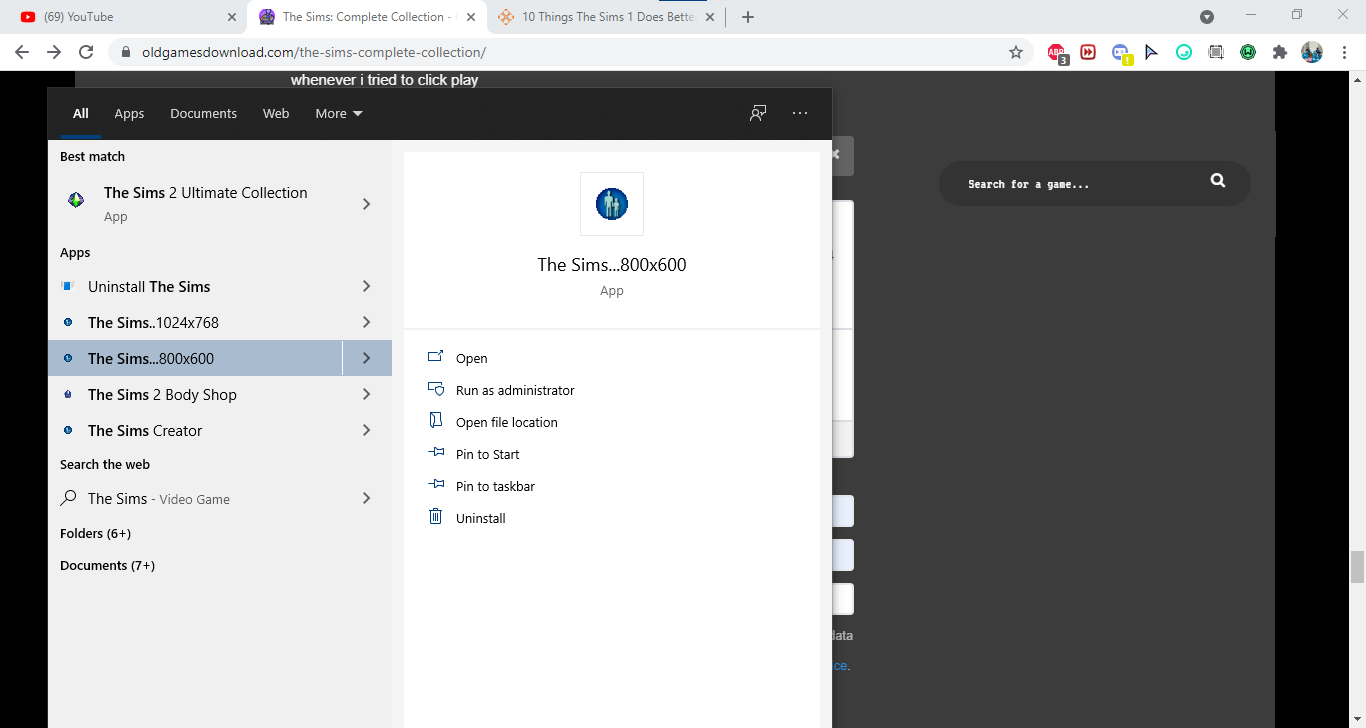Click the bookmark star in address bar
1366x728 pixels.
1016,52
